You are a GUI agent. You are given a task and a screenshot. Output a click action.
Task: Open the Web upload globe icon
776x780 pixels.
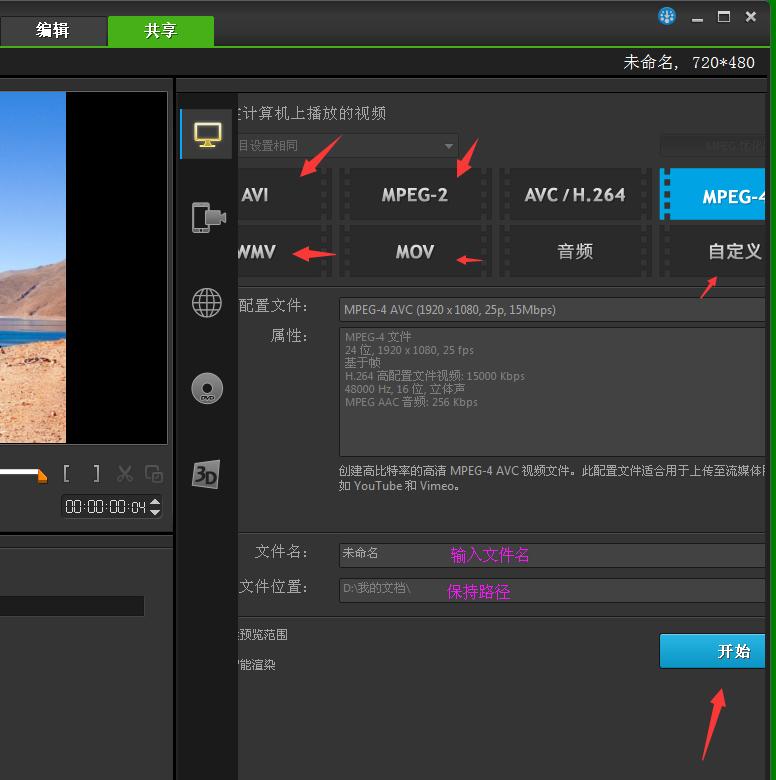tap(207, 302)
